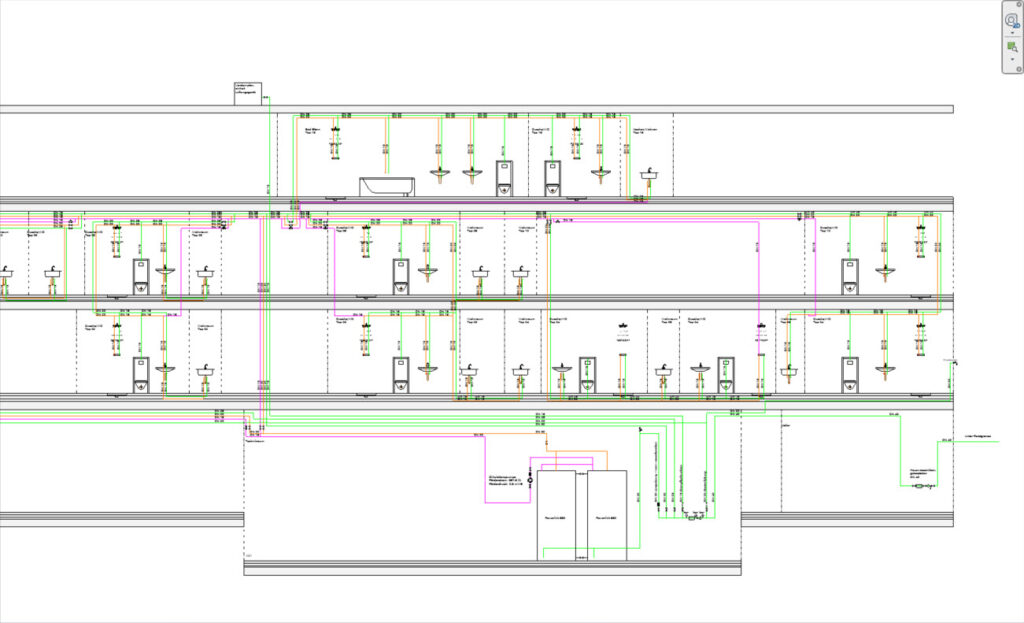The width and height of the screenshot is (1024, 623).
Task: Click the outdoor tap on the right exterior wall
Action: (x=955, y=362)
